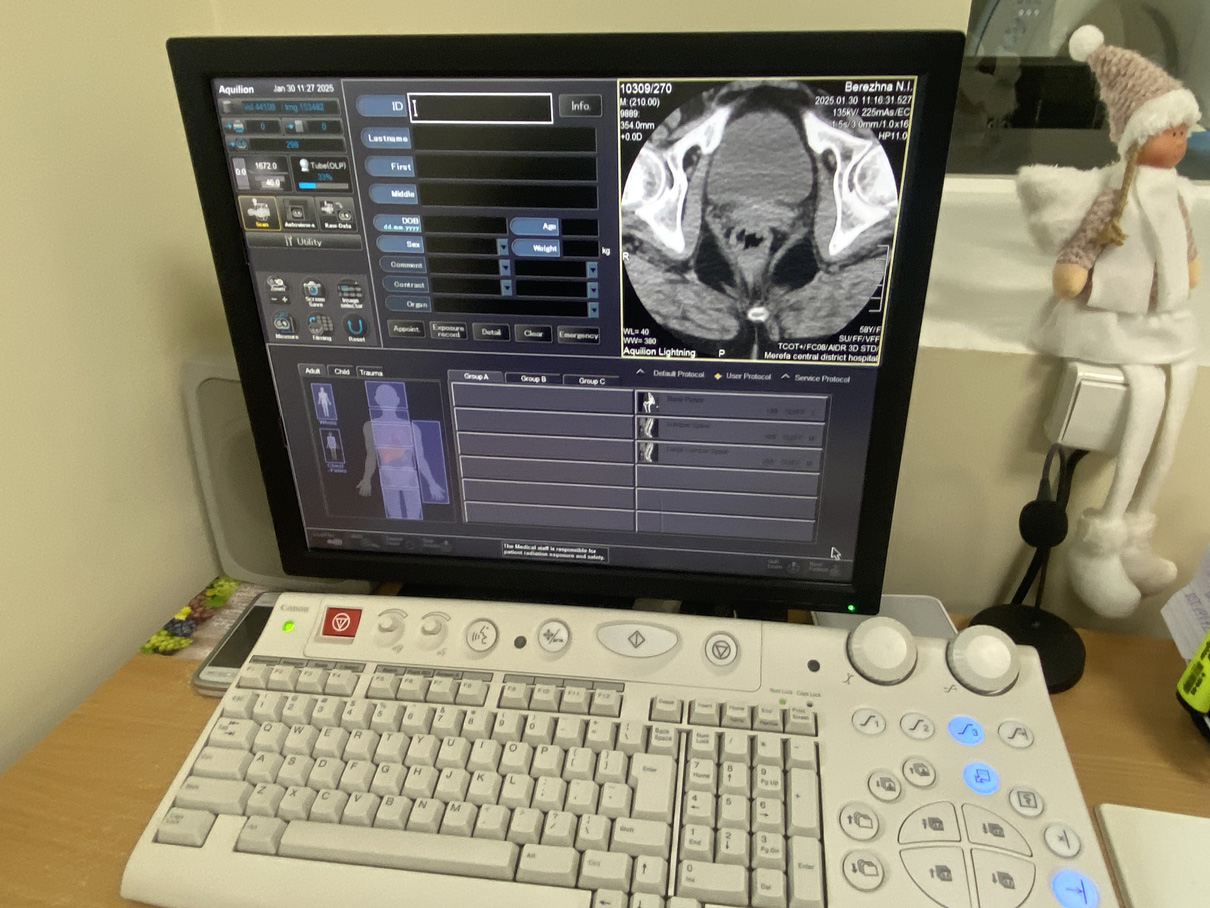Viewport: 1210px width, 908px height.
Task: Click the Service Protocol legend label
Action: tap(822, 379)
